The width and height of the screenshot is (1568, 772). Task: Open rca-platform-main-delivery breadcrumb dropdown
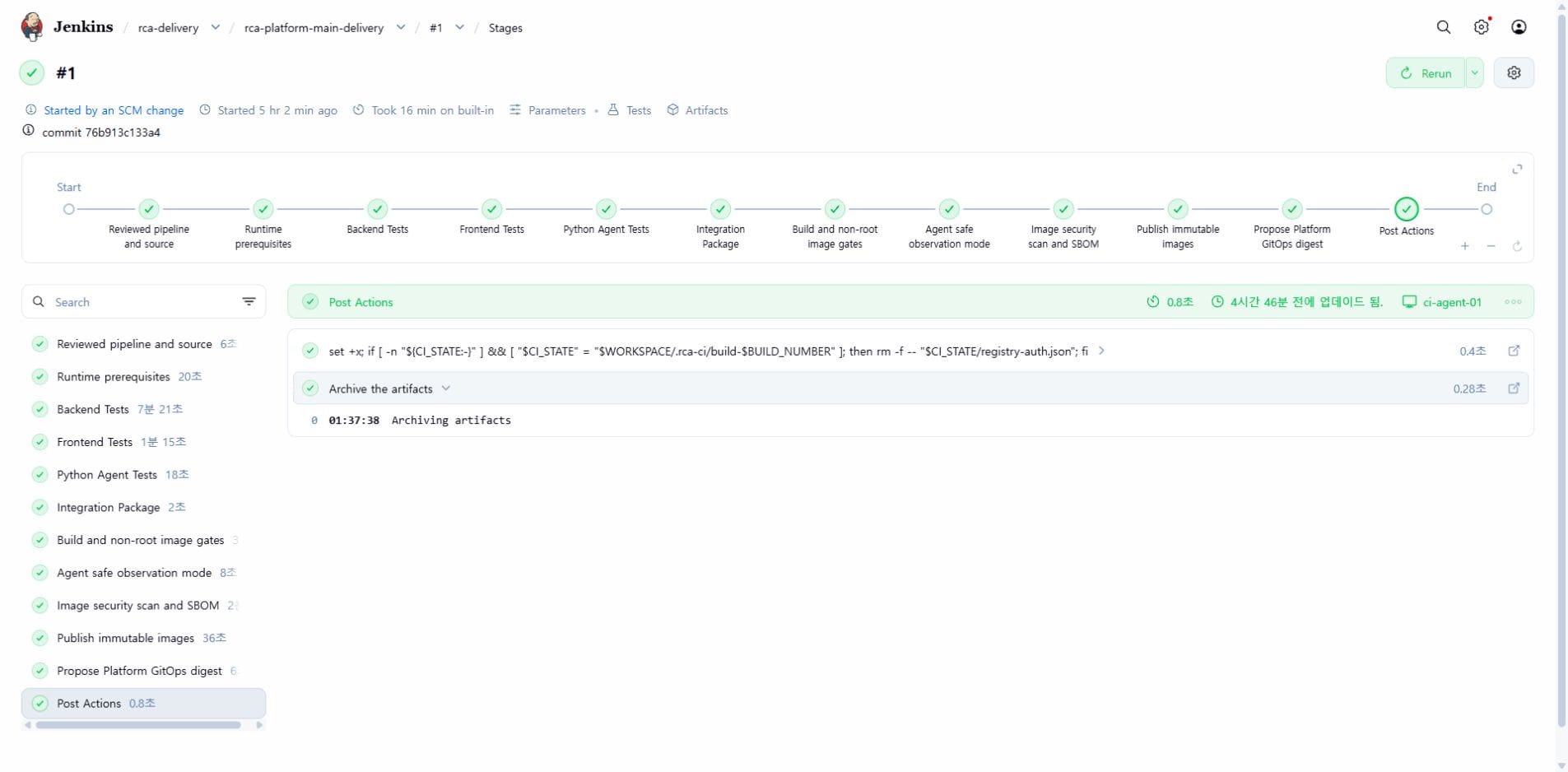(x=401, y=27)
